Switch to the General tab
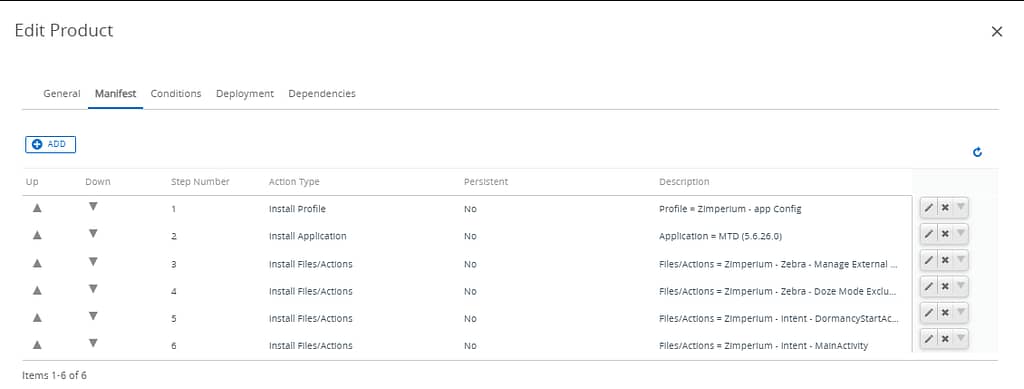This screenshot has width=1024, height=389. 61,93
